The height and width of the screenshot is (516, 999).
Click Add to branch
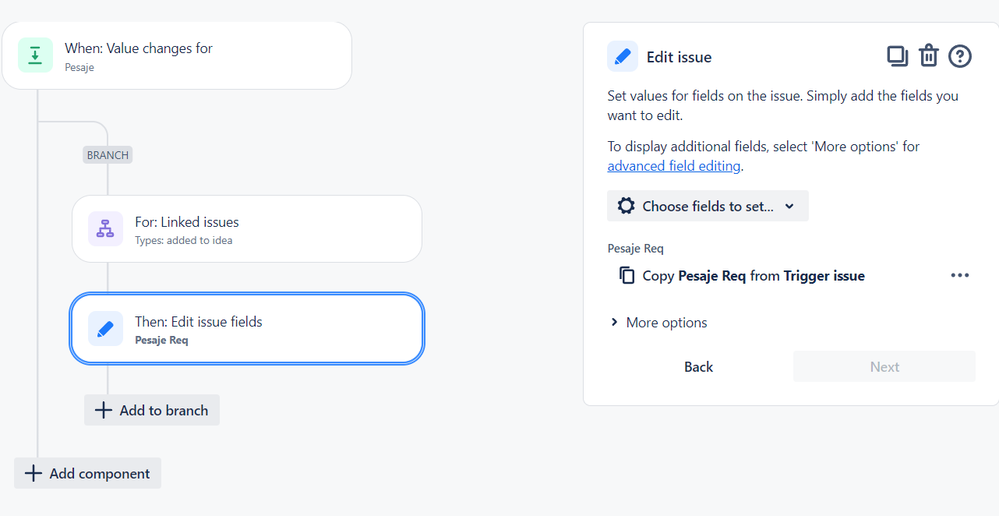[152, 410]
